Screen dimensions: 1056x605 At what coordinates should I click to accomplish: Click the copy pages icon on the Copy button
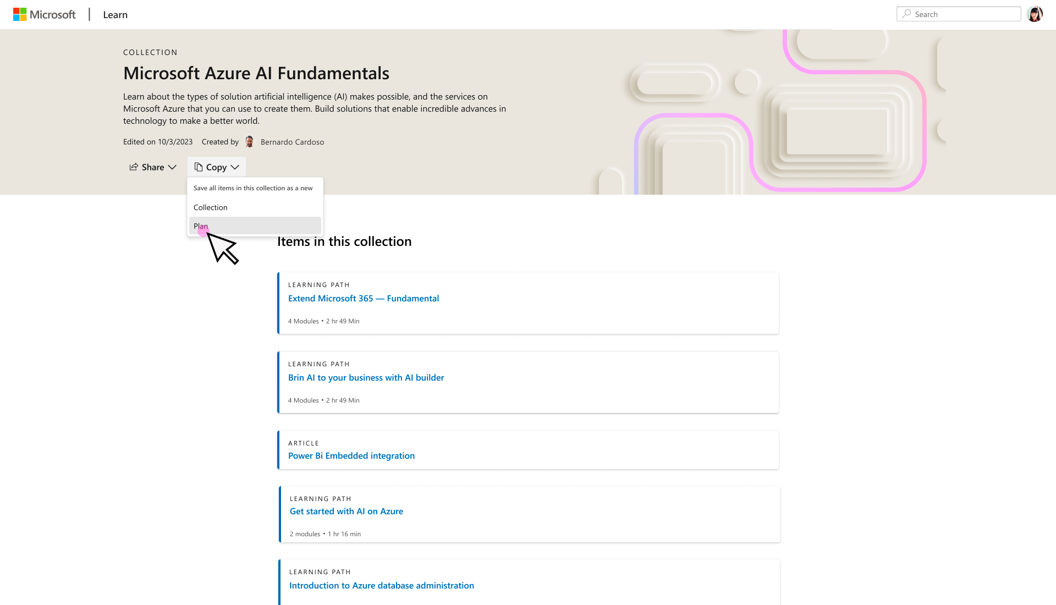click(197, 166)
